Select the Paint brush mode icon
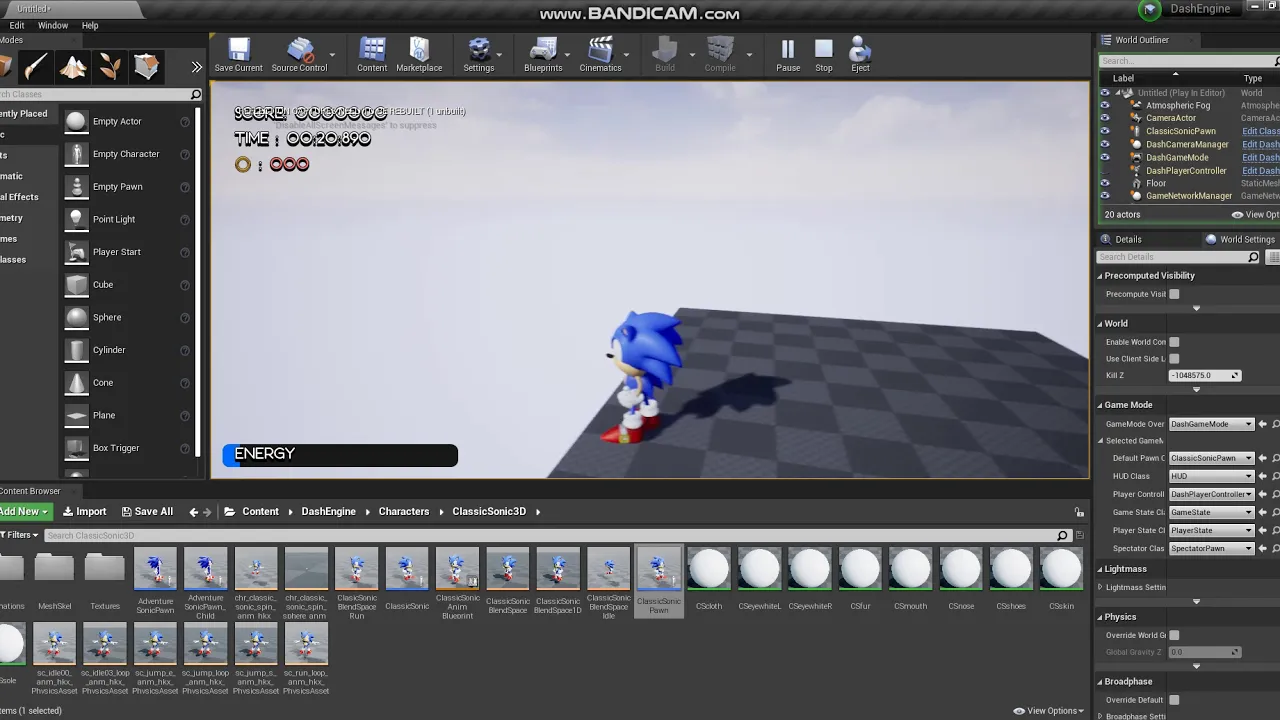Screen dimensions: 1280x720 pyautogui.click(x=36, y=67)
